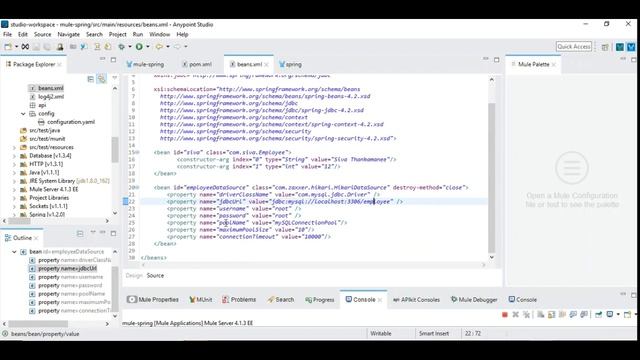The image size is (640, 360).
Task: Click in the Quick Access field
Action: 573,47
